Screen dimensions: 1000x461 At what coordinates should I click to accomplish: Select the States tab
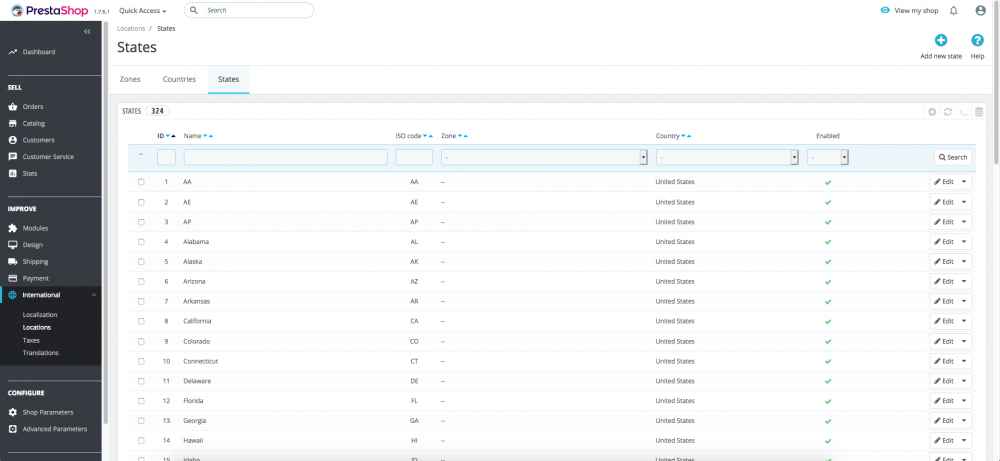point(228,79)
